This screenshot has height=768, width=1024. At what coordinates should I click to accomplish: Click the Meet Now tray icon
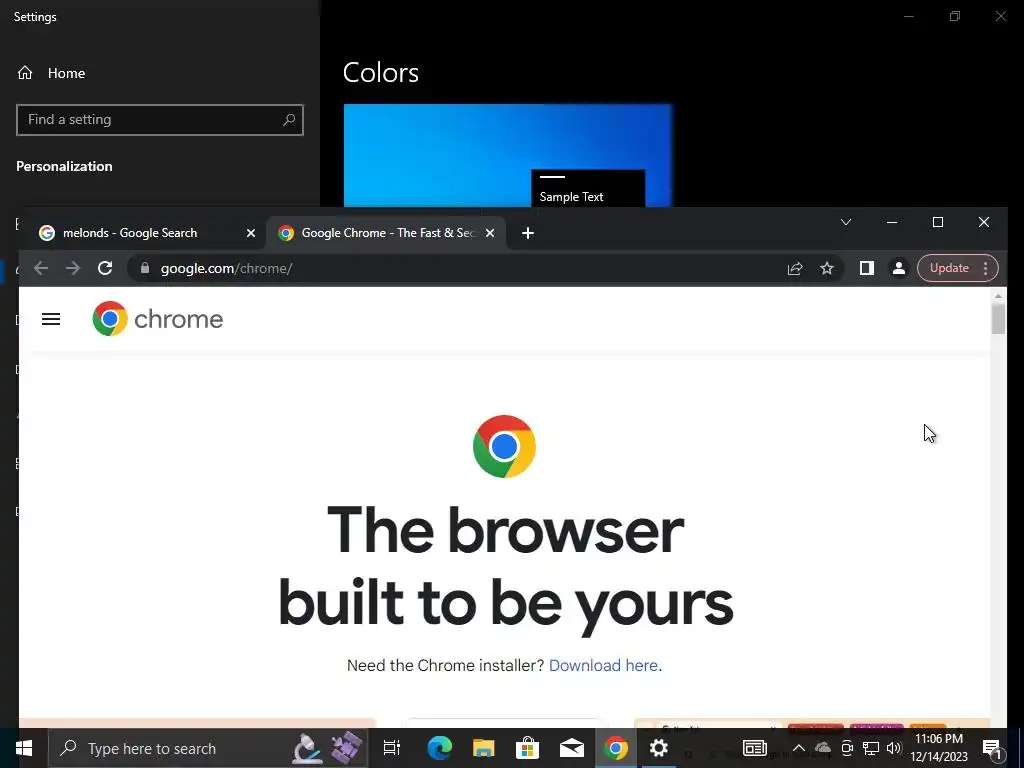pos(847,748)
